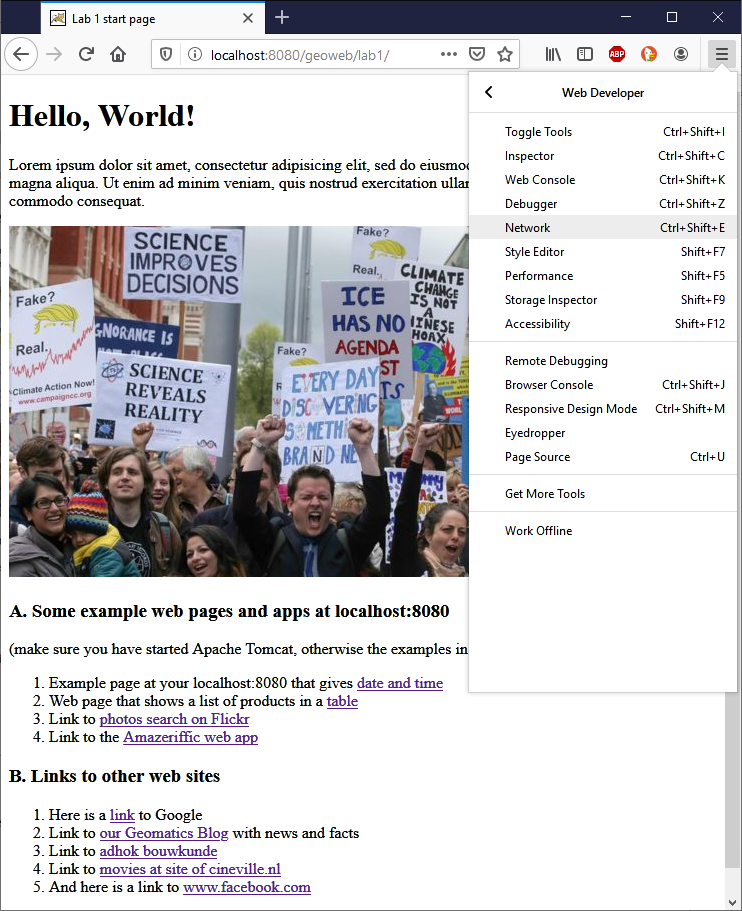Open the Library bookmarks and history icon
The height and width of the screenshot is (911, 742).
553,54
